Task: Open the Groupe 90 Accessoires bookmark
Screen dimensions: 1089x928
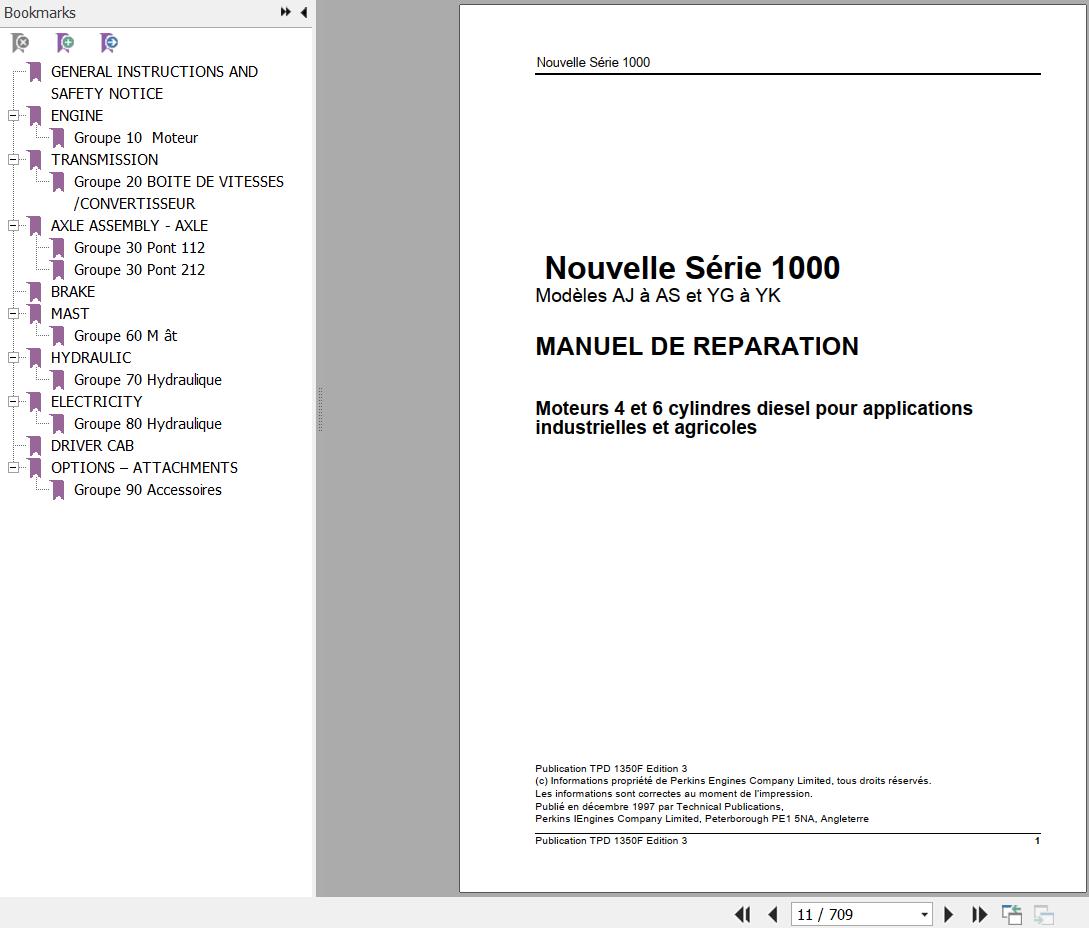Action: [x=147, y=490]
